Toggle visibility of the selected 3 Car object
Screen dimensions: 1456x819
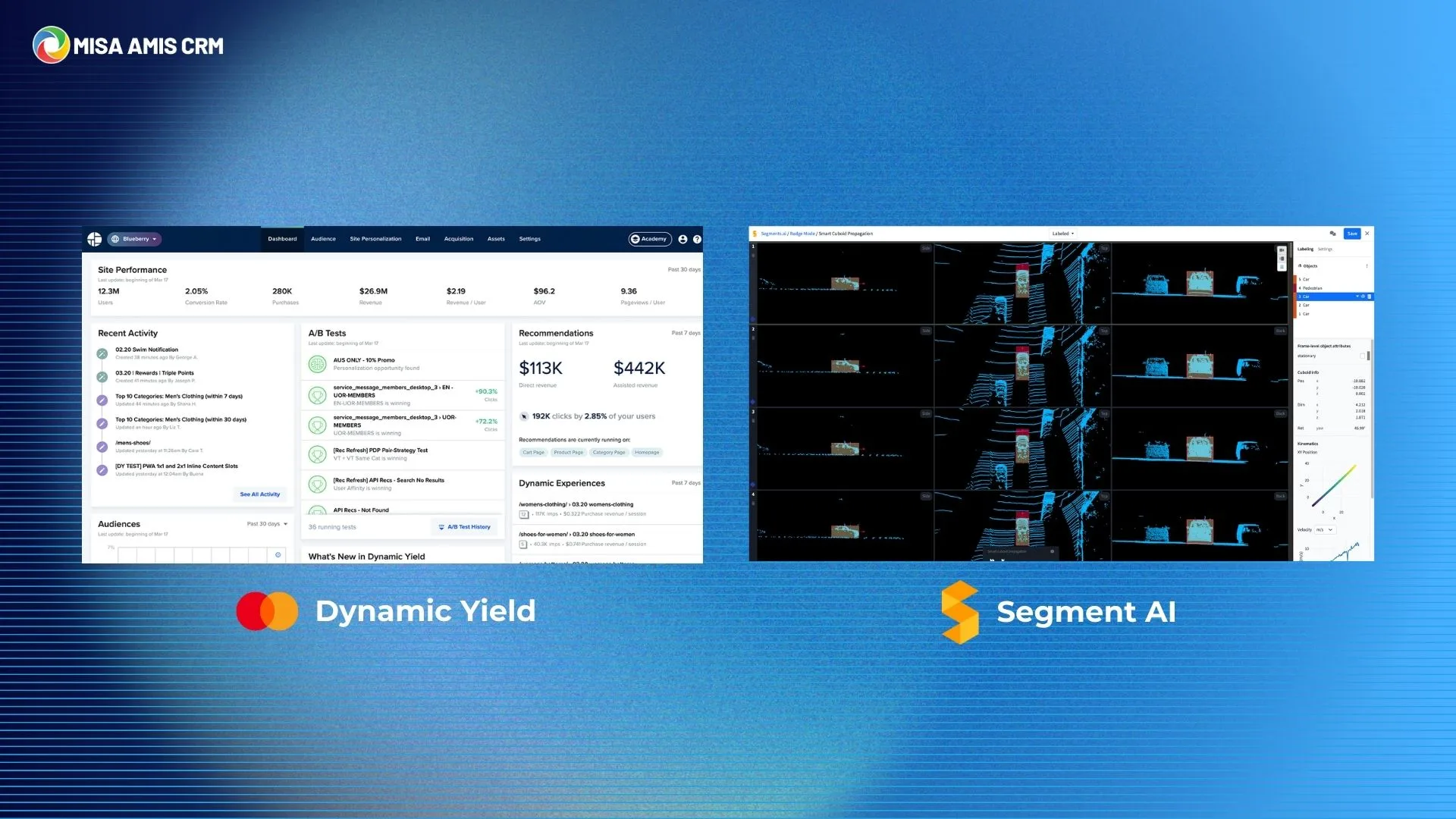[x=1363, y=297]
